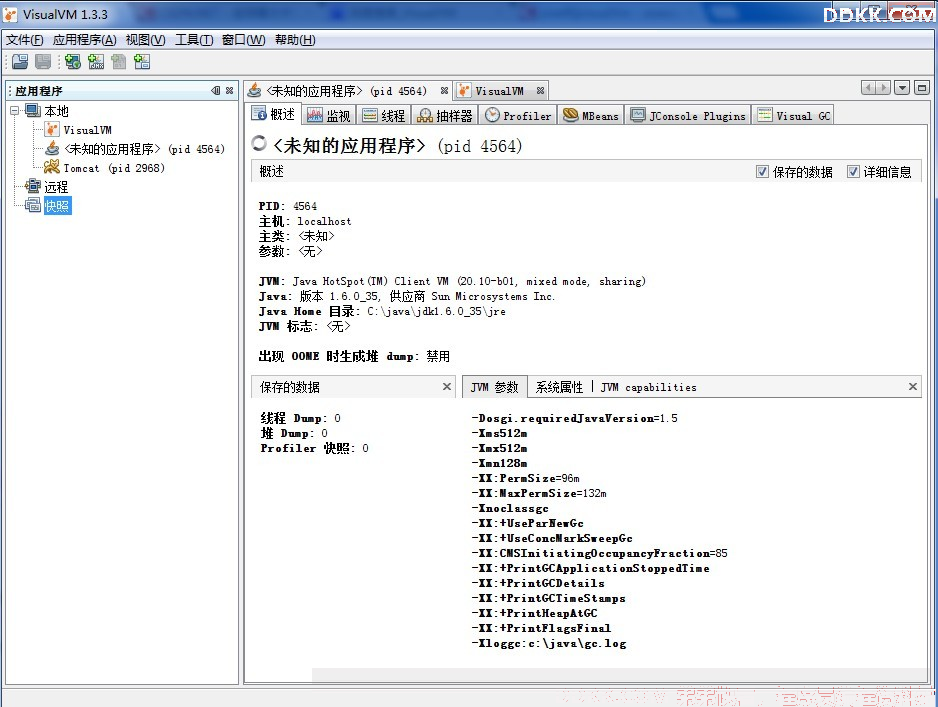Click the -XX:+PrintFlagsFinal argument
The image size is (938, 707).
click(x=541, y=628)
